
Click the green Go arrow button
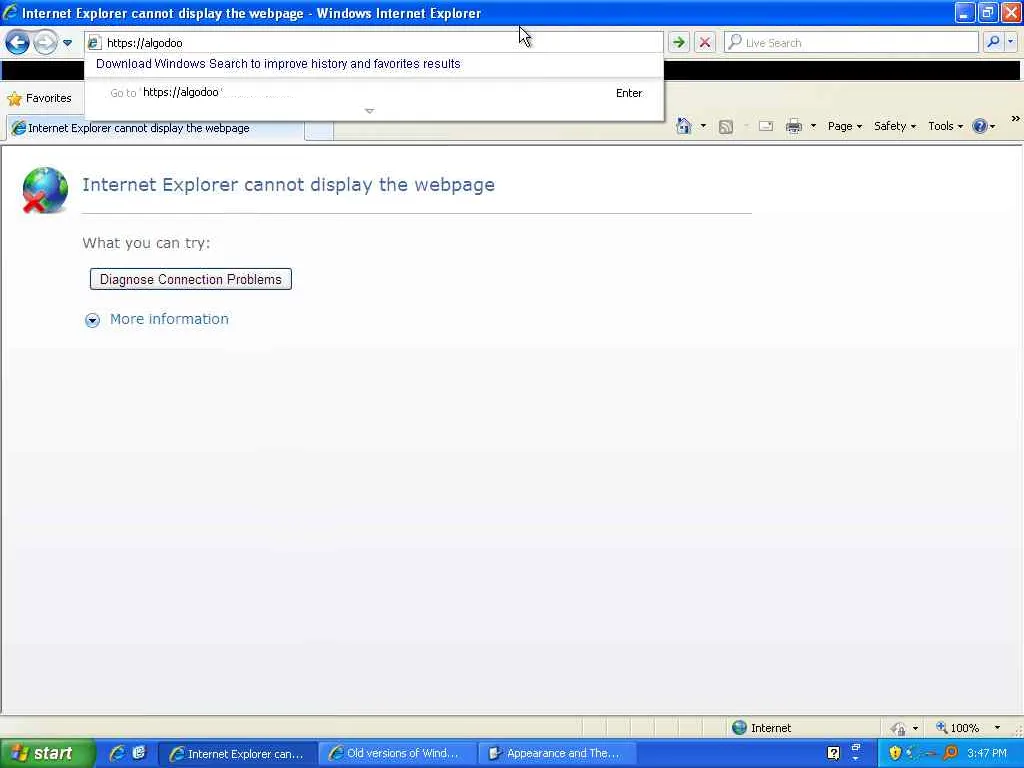(679, 43)
